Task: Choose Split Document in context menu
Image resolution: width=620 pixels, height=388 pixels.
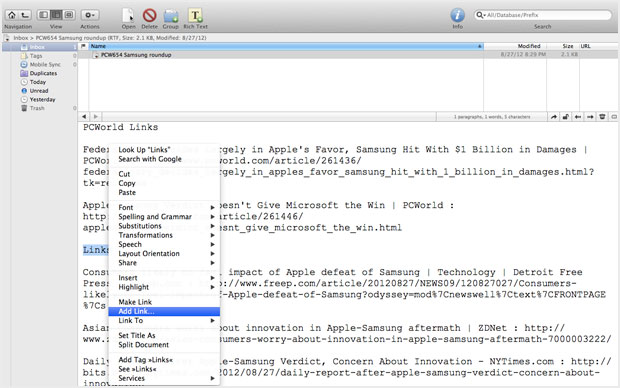Action: (x=164, y=344)
